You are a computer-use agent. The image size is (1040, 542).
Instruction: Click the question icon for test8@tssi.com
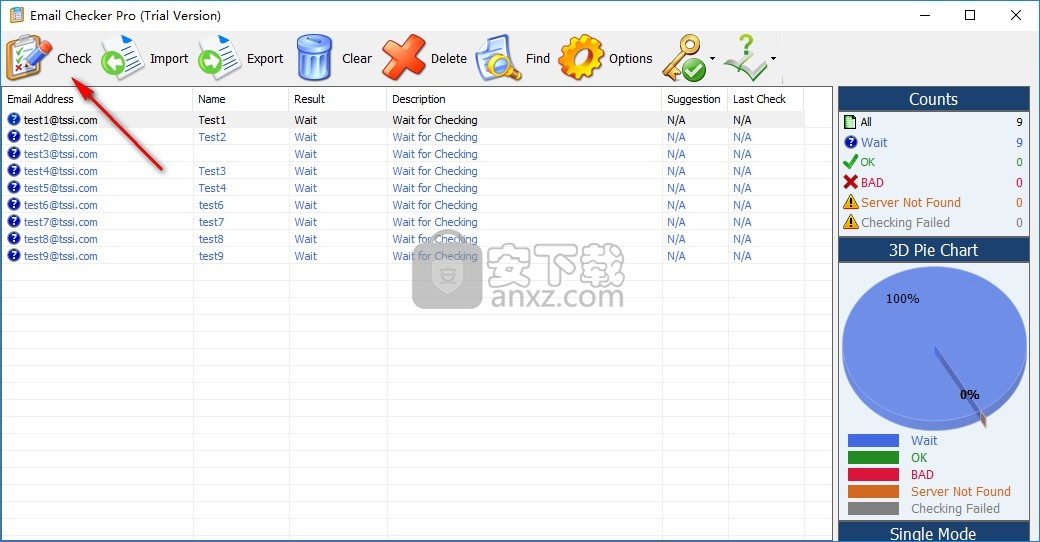(x=14, y=238)
